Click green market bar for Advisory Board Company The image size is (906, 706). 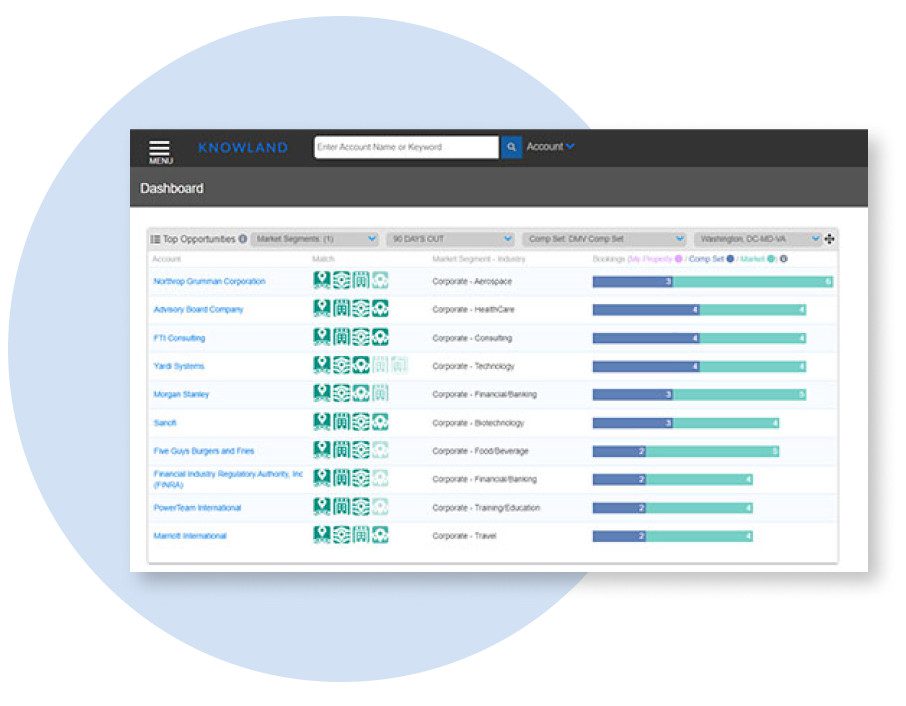click(x=753, y=310)
